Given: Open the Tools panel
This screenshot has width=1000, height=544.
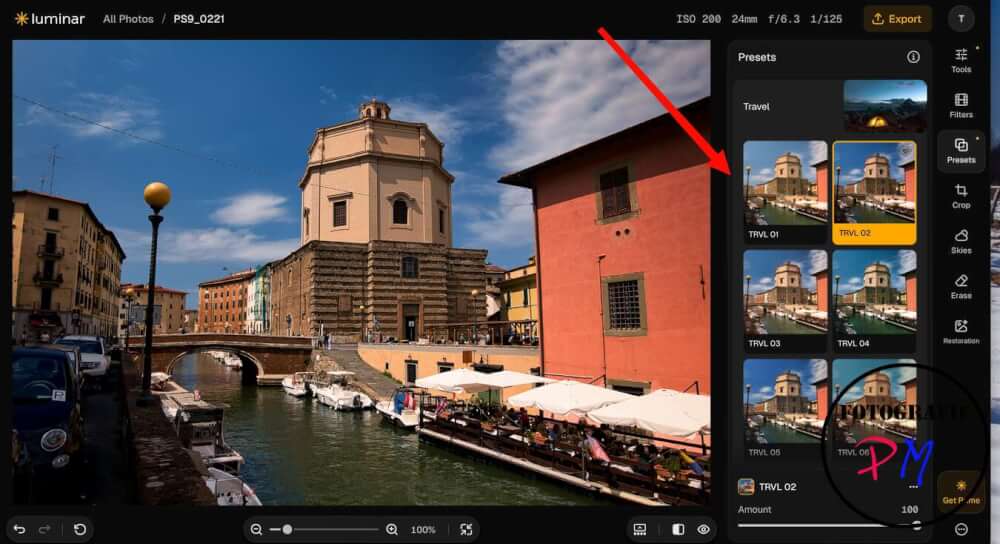Looking at the screenshot, I should pos(960,61).
